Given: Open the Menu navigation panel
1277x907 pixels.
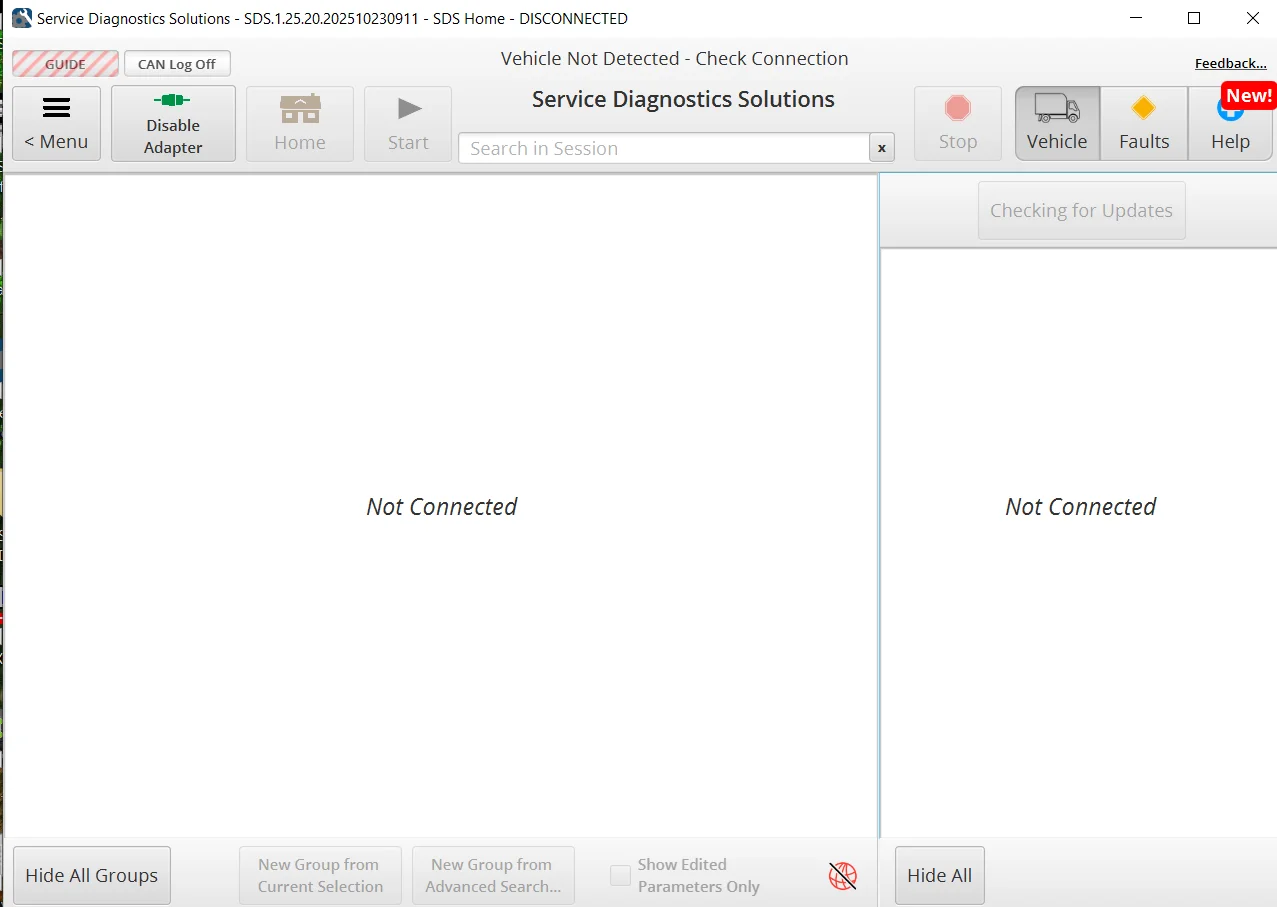Looking at the screenshot, I should (x=56, y=123).
